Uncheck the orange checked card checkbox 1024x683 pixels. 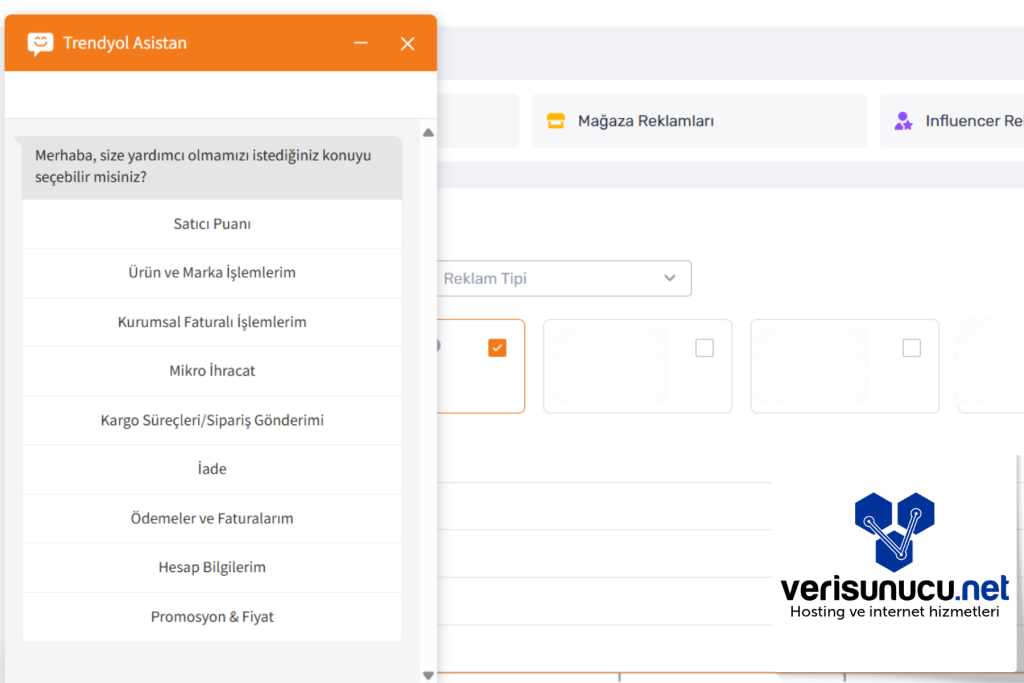[497, 348]
